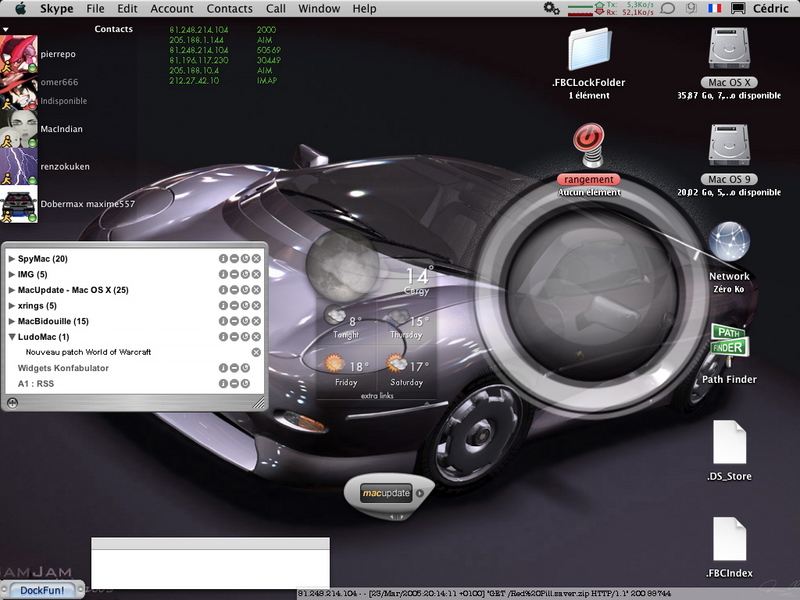Open the Skype application menu

click(x=56, y=9)
